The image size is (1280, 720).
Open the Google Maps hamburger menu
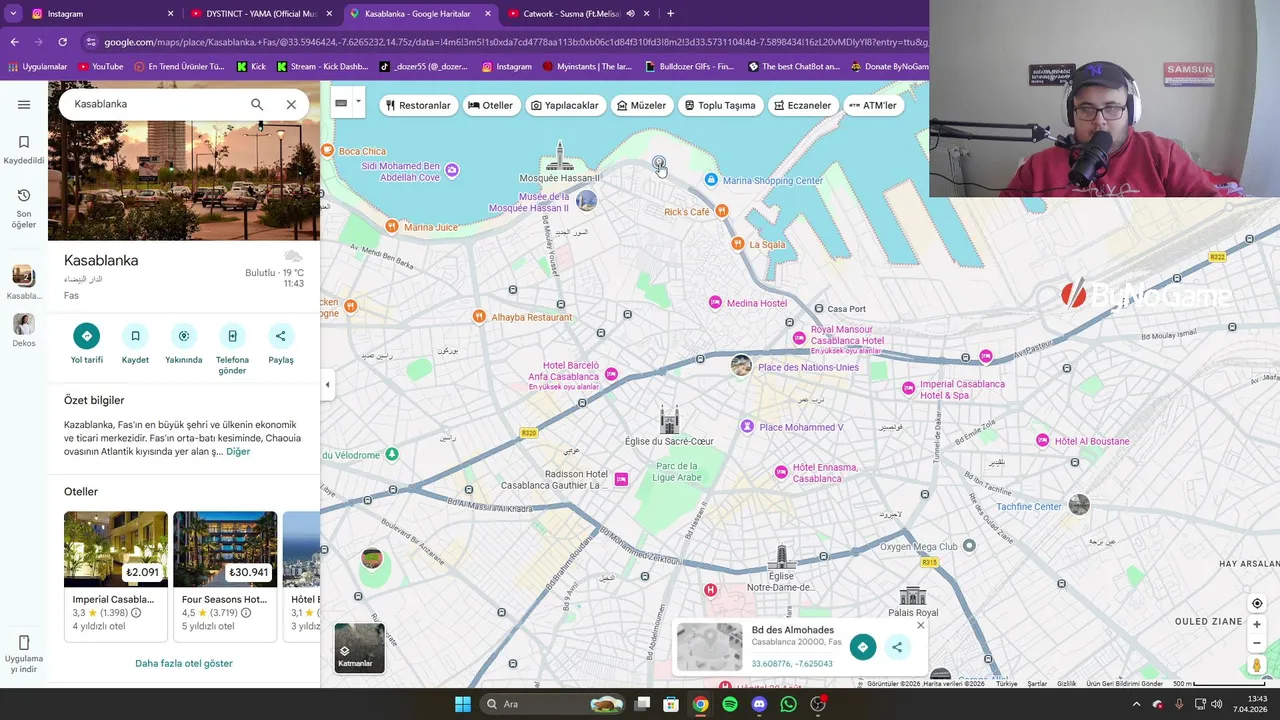click(x=24, y=104)
